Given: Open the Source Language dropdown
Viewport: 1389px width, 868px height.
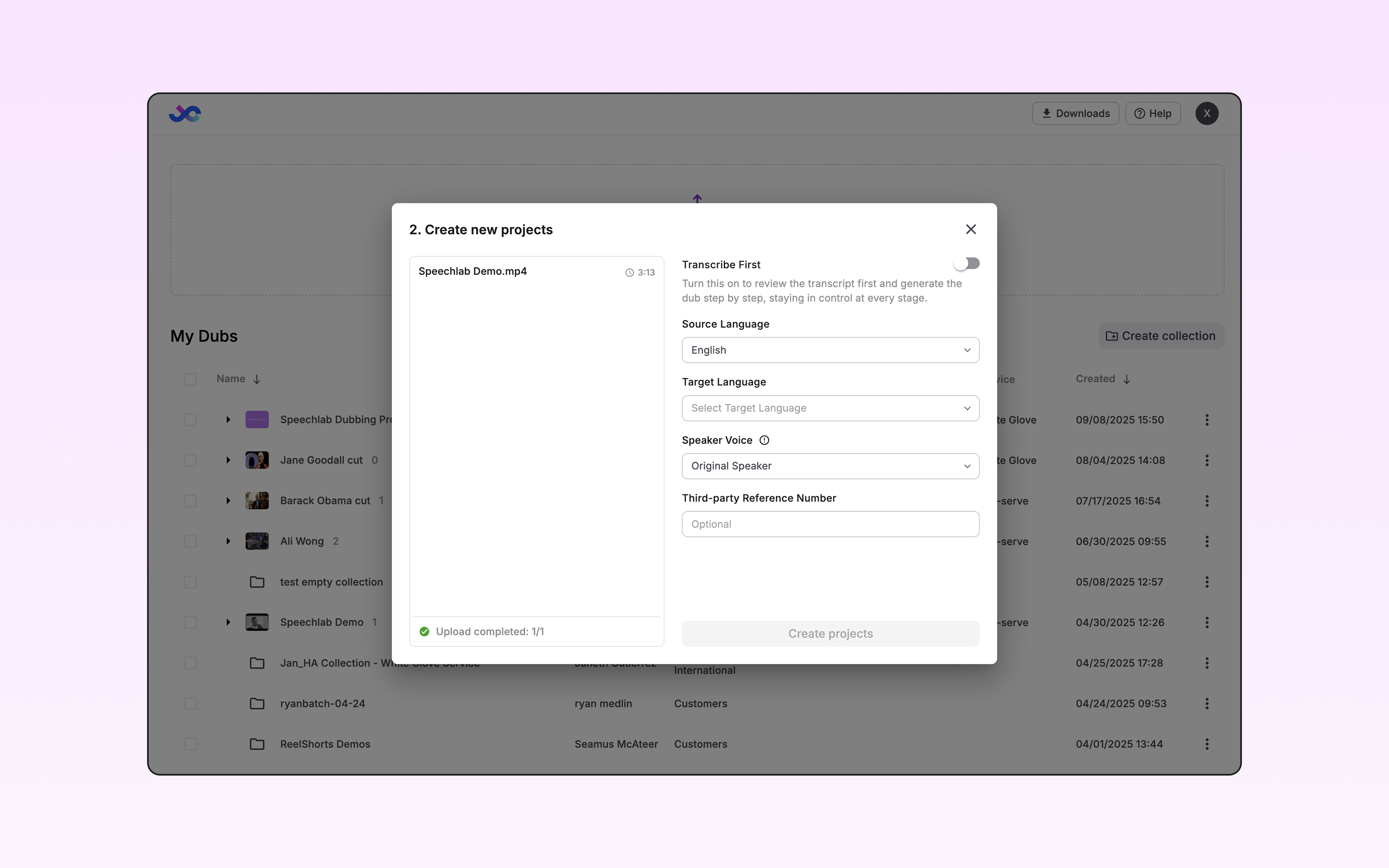Looking at the screenshot, I should point(830,350).
